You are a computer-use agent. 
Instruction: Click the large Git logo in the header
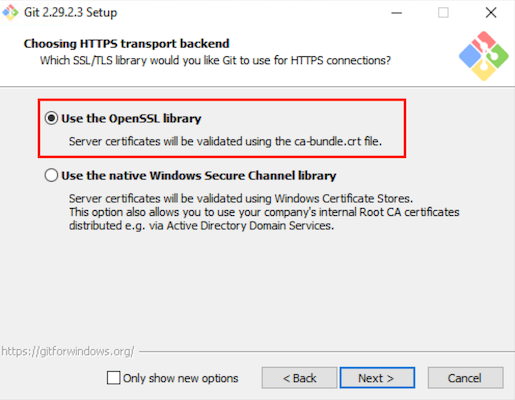click(484, 56)
